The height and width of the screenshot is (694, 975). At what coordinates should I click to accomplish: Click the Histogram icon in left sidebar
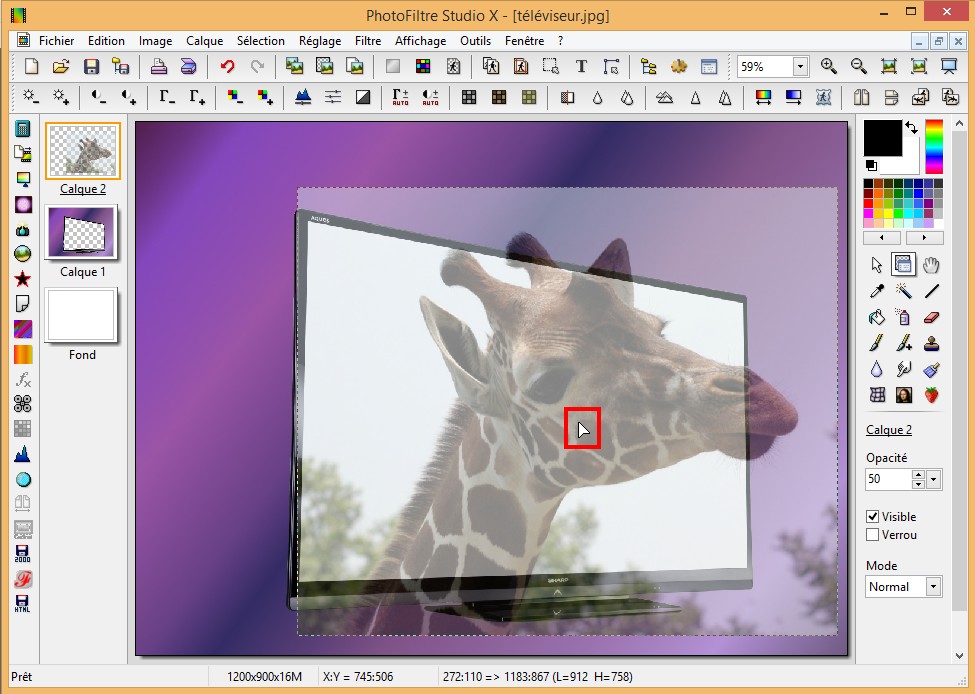(x=22, y=455)
